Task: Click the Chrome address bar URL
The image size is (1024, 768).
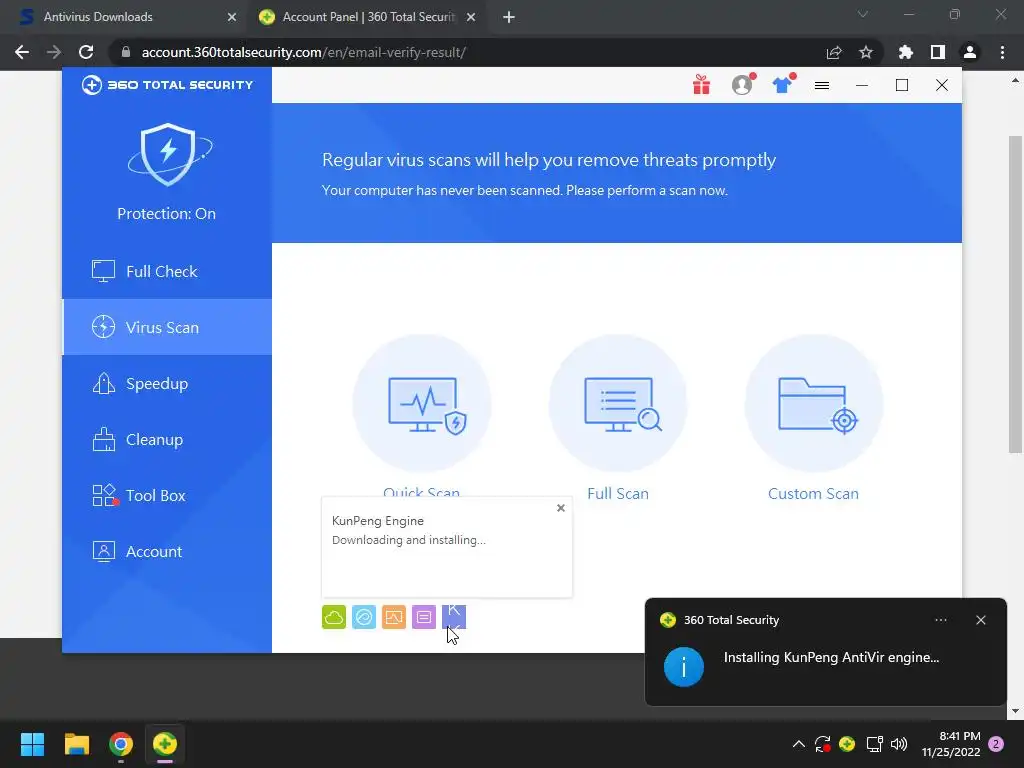Action: [x=304, y=52]
